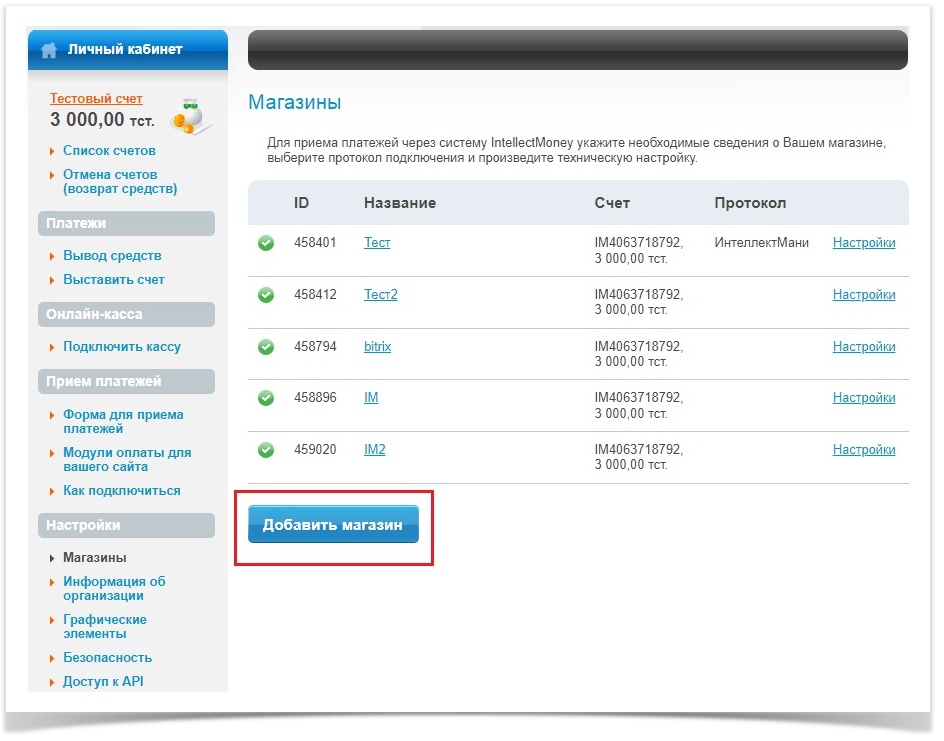Open Настройки for shop IM2
944x741 pixels.
coord(864,450)
